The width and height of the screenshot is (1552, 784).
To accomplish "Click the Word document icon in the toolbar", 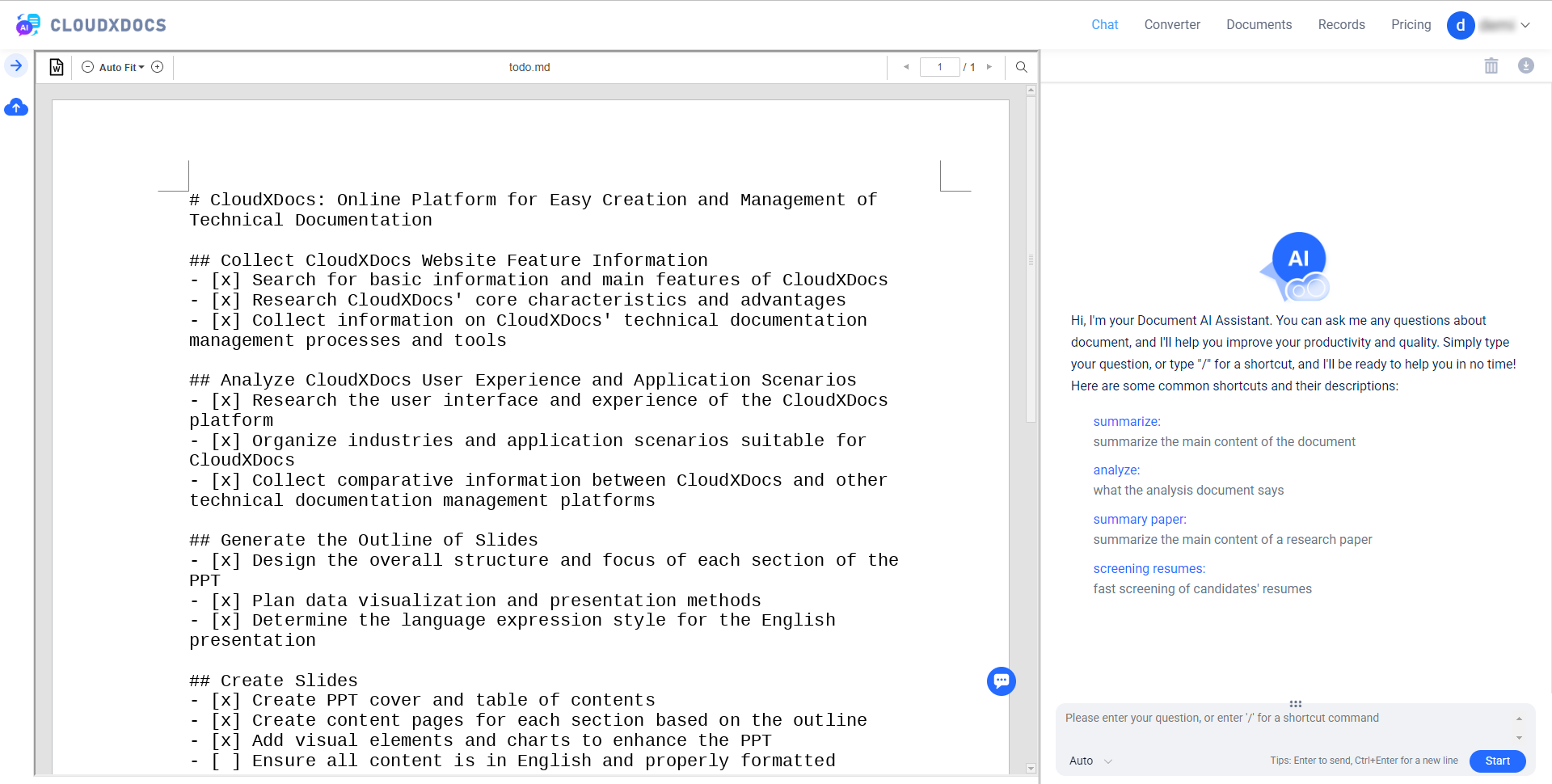I will [x=56, y=67].
